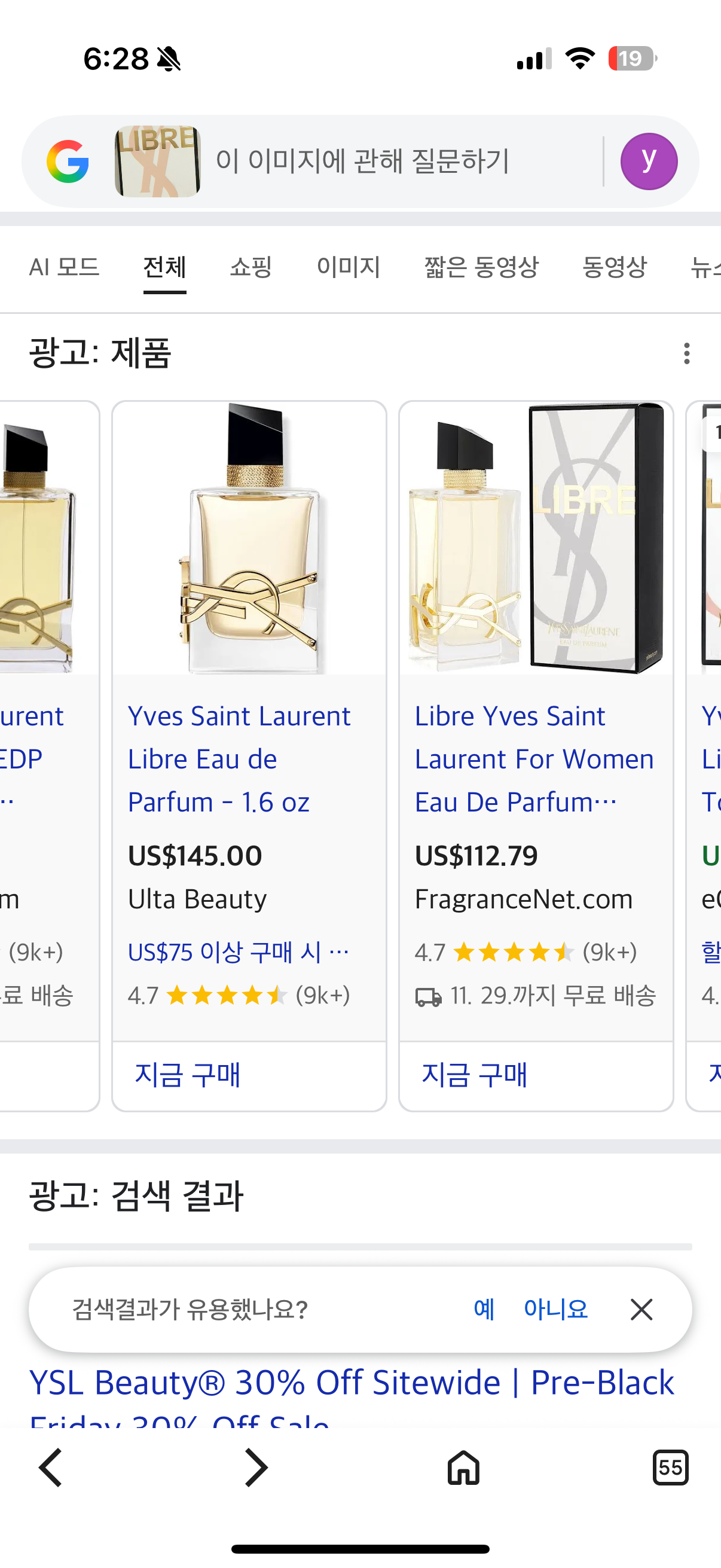721x1568 pixels.
Task: Open the 이미지 tab
Action: [349, 267]
